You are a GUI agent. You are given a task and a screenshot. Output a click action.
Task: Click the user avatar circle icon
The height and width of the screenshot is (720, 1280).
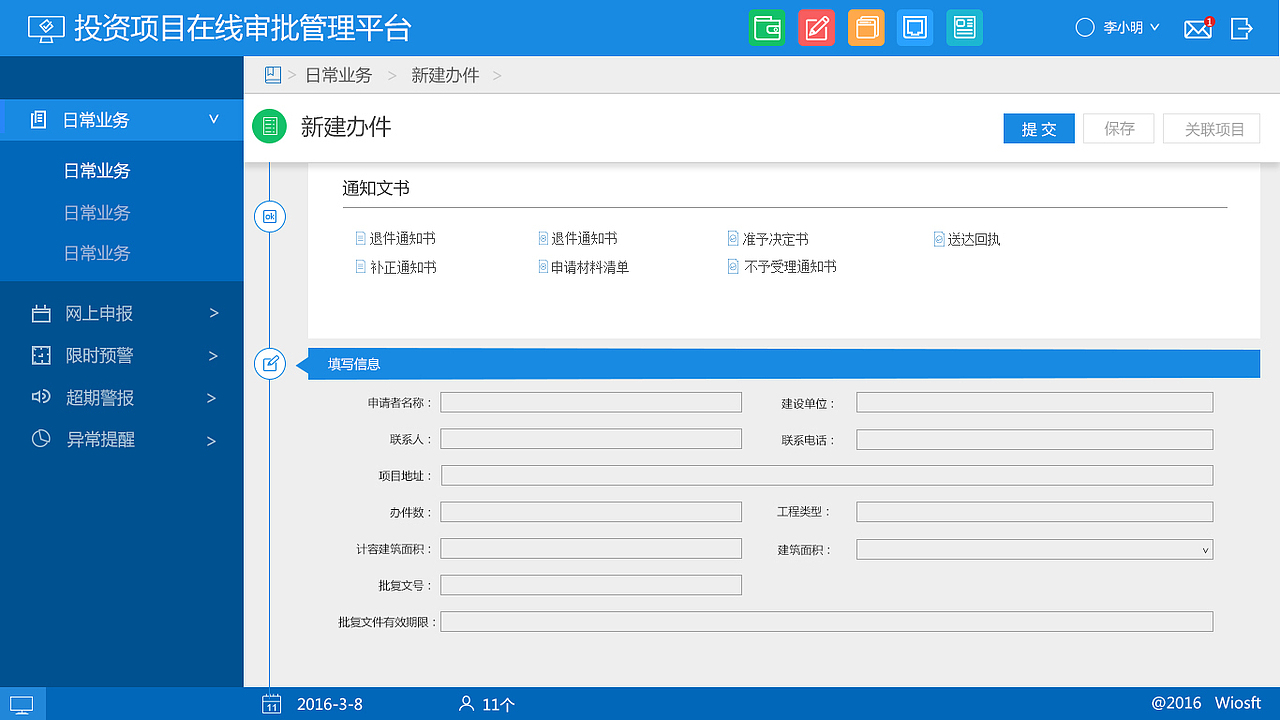coord(1085,28)
